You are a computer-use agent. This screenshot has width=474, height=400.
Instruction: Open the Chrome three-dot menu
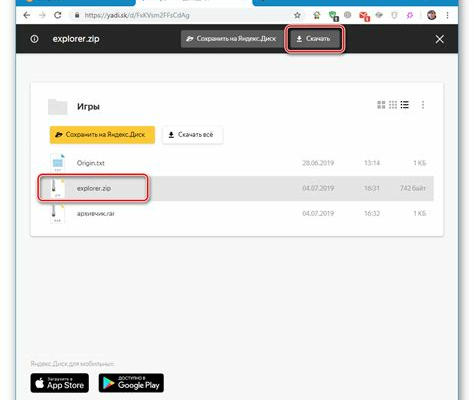point(448,15)
